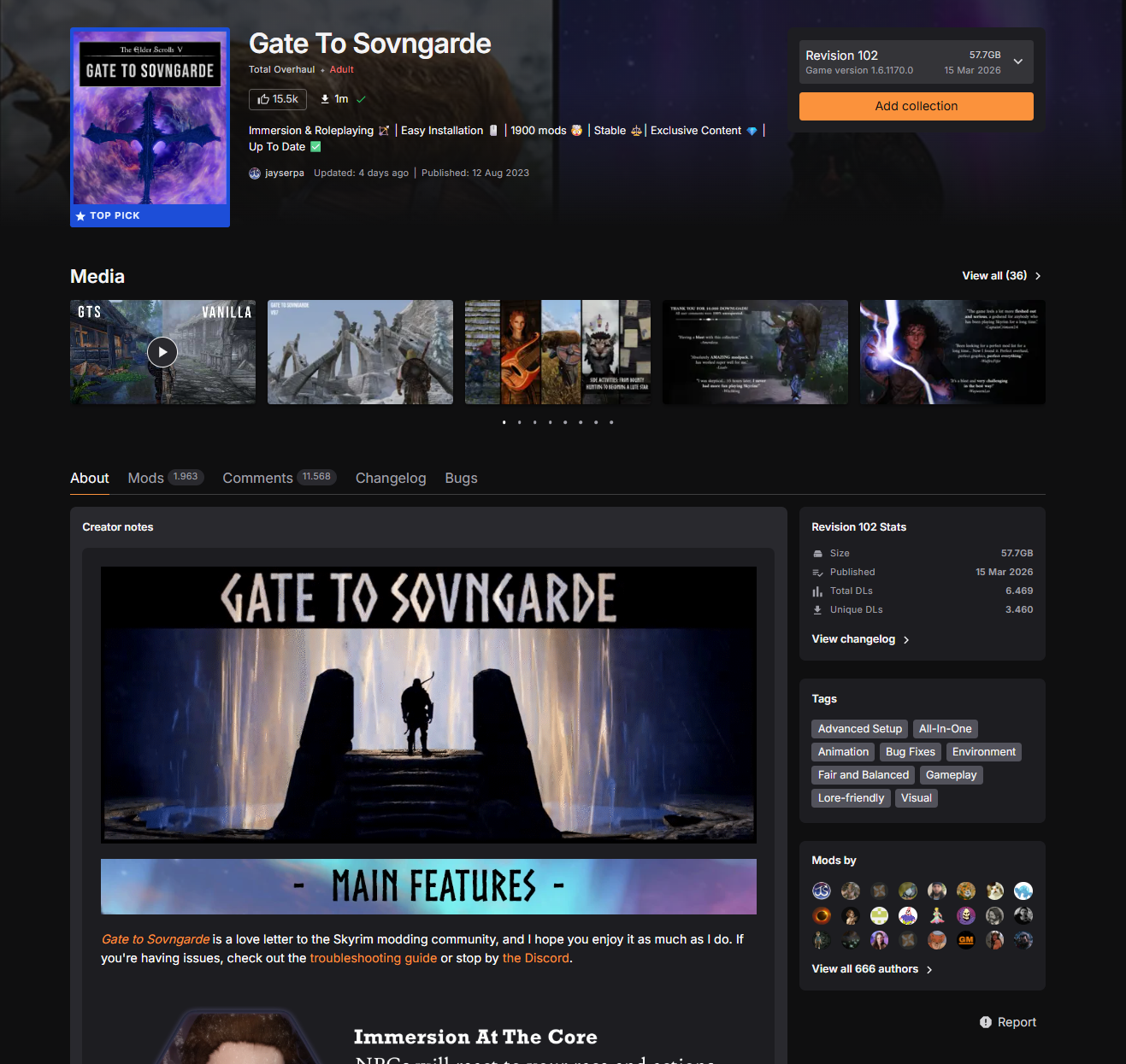Screen dimensions: 1126x1064
Task: Open the snowy ruins media thumbnail
Action: click(x=360, y=352)
